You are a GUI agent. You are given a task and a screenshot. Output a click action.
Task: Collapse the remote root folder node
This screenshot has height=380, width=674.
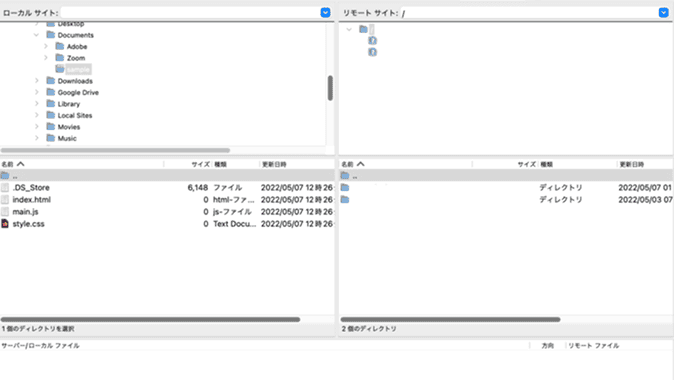[349, 29]
